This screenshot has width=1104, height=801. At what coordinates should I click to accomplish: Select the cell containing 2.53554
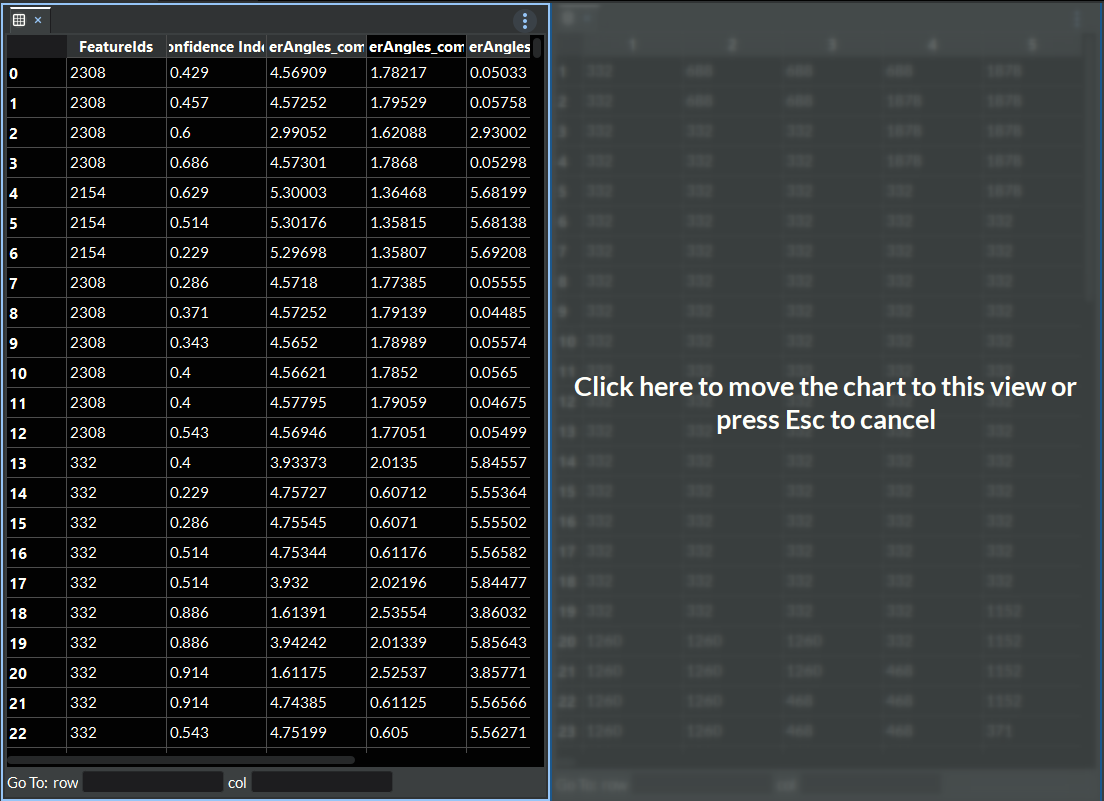point(416,613)
